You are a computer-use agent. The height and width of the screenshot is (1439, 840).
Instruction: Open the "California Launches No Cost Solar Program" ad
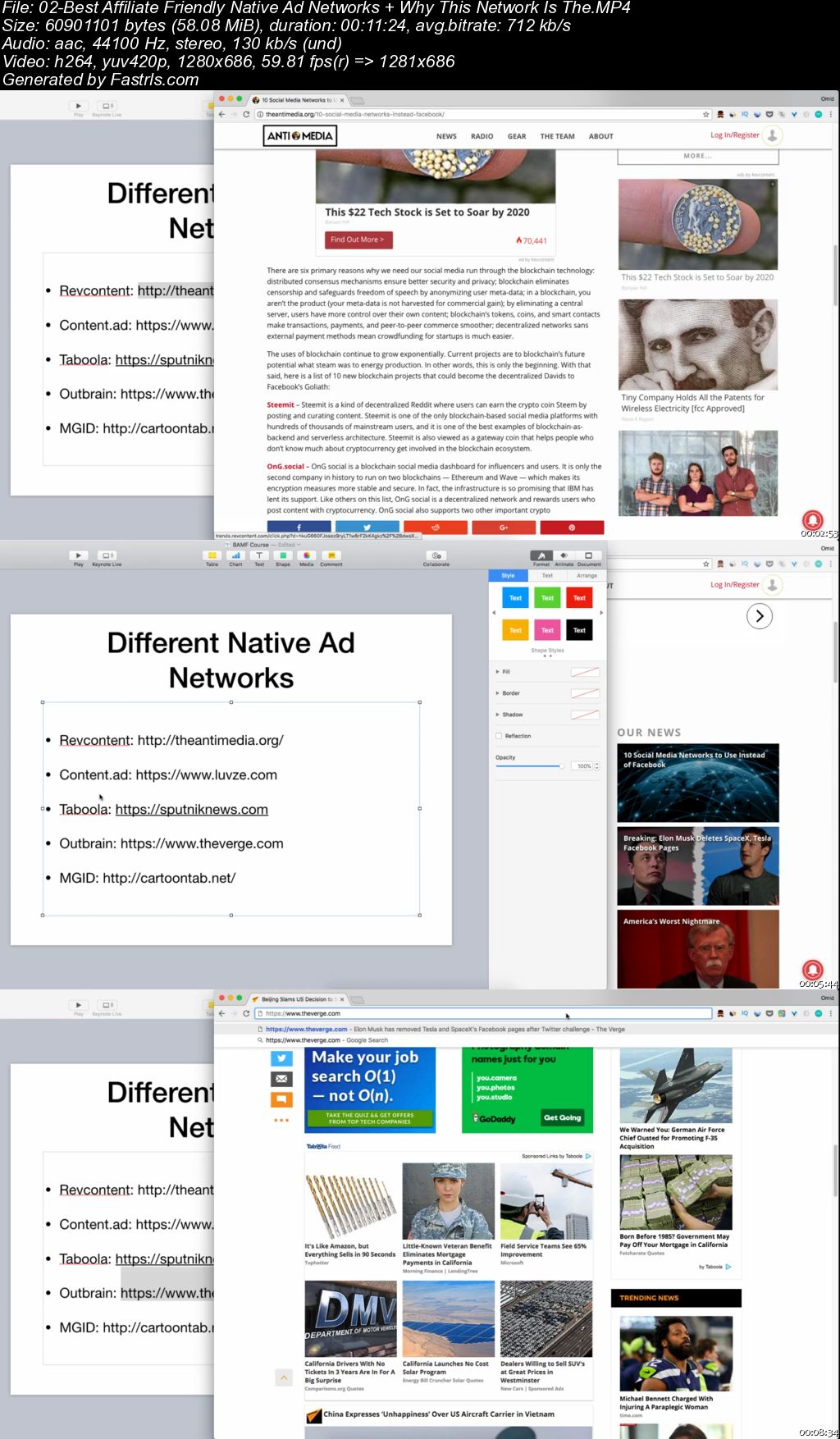click(448, 1332)
